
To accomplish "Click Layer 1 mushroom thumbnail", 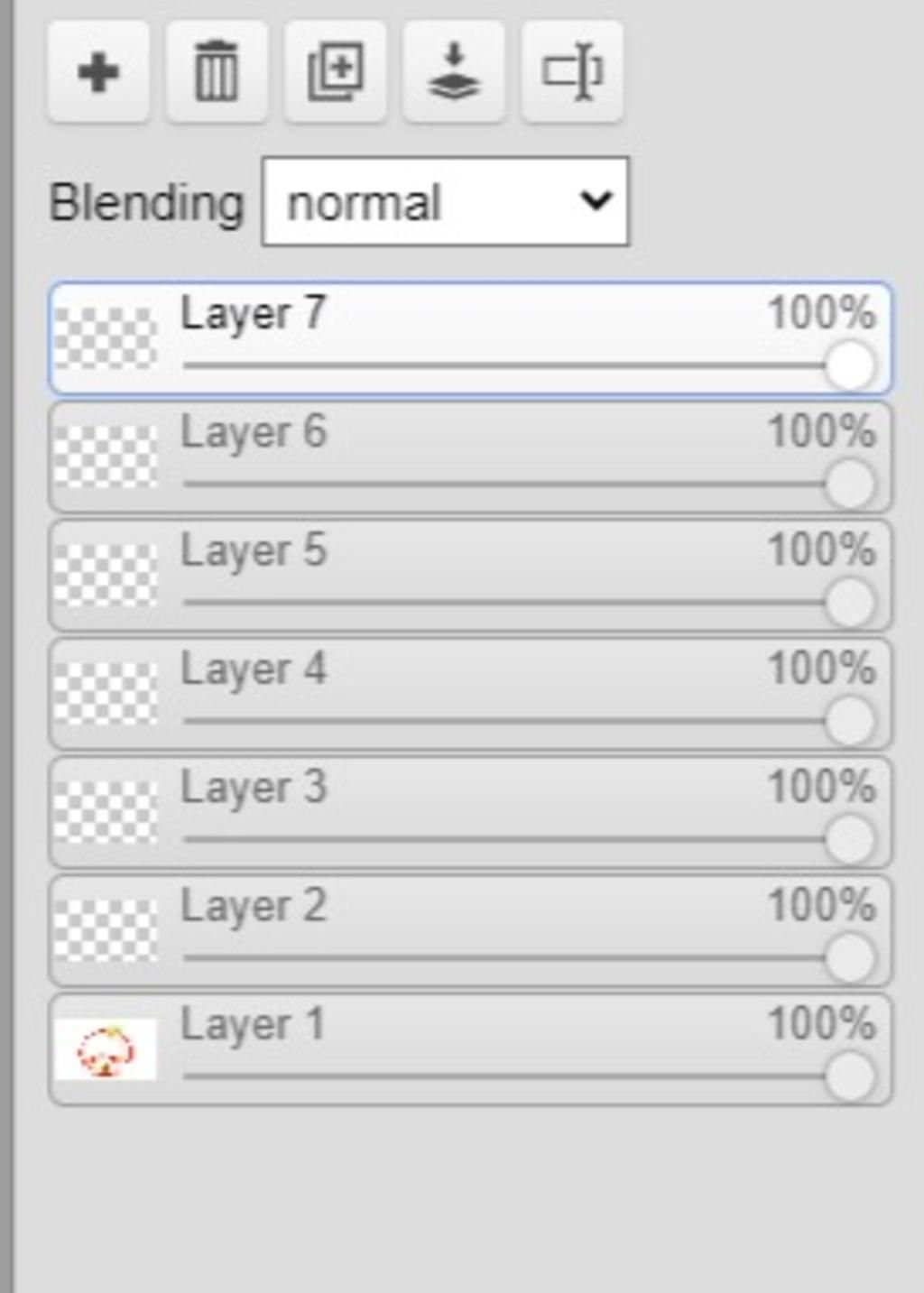I will pyautogui.click(x=106, y=1049).
